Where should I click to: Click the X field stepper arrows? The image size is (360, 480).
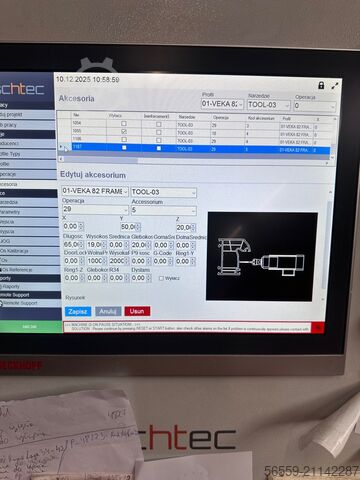pyautogui.click(x=81, y=227)
